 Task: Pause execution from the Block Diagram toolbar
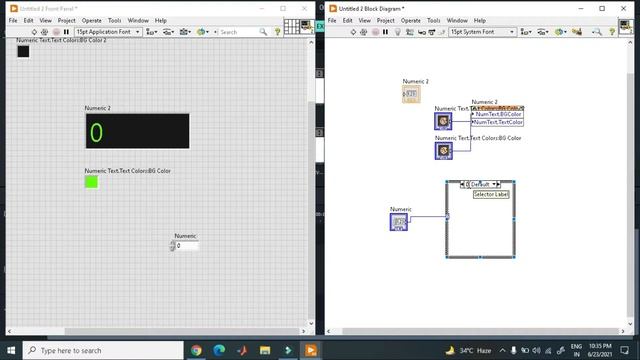pyautogui.click(x=385, y=32)
